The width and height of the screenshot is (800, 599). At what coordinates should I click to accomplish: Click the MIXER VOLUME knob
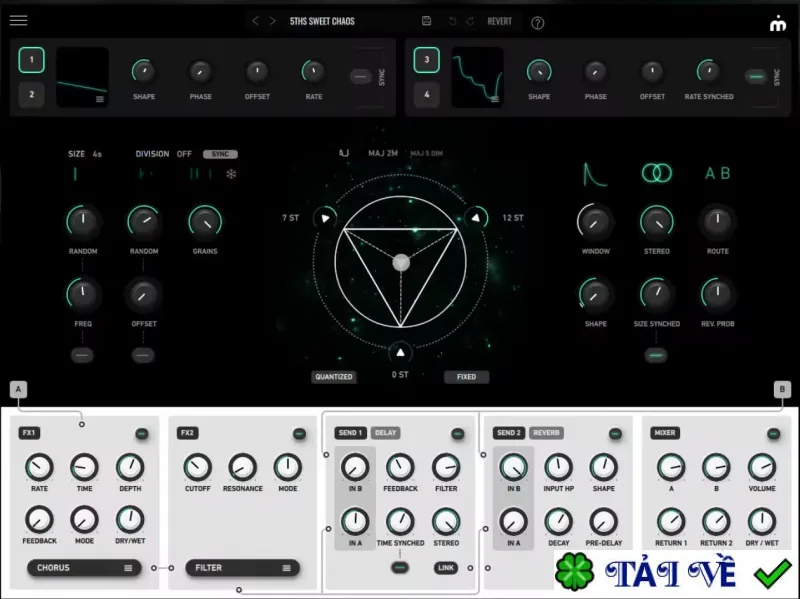[x=762, y=466]
